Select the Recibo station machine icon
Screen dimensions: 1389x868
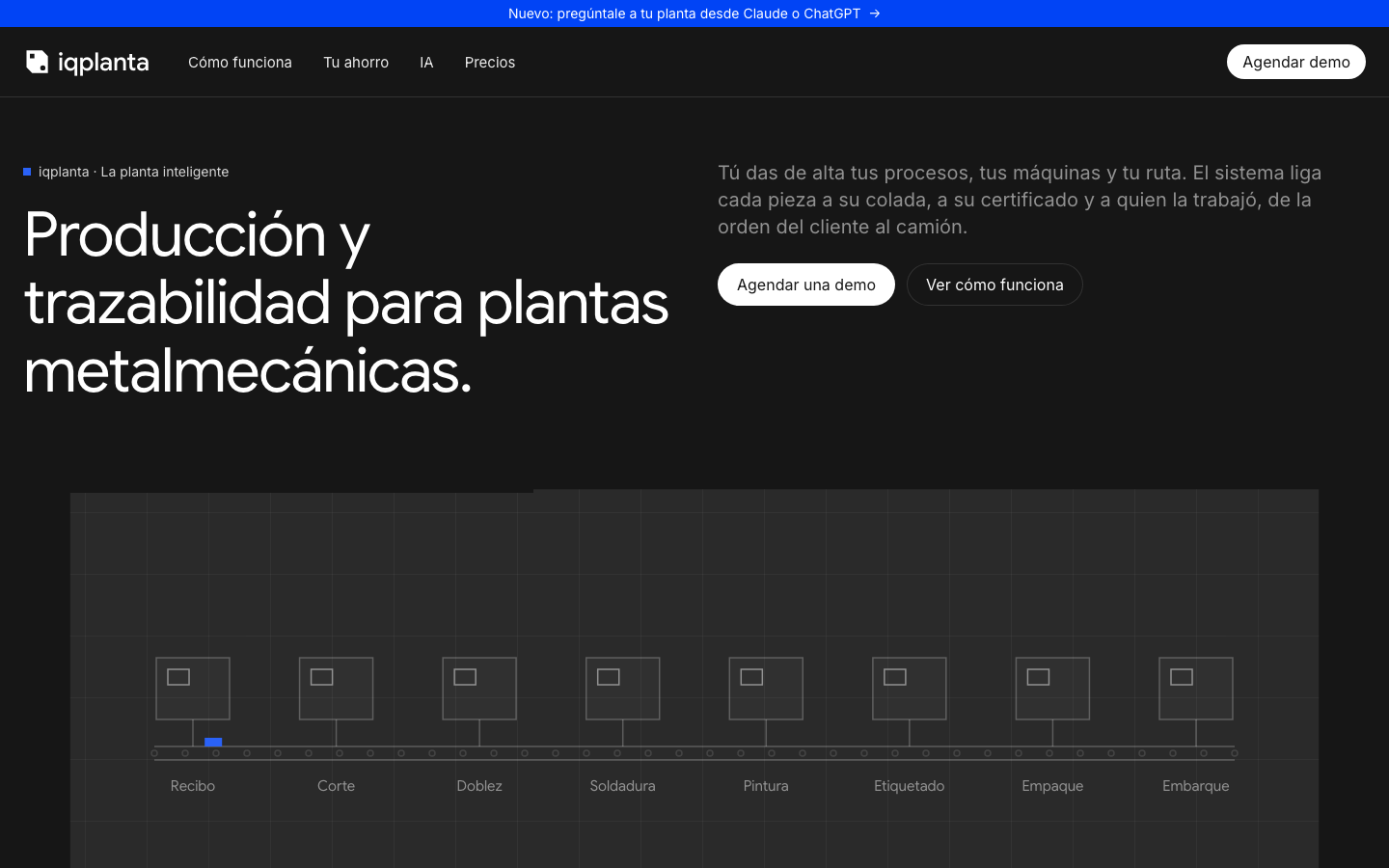(x=193, y=689)
